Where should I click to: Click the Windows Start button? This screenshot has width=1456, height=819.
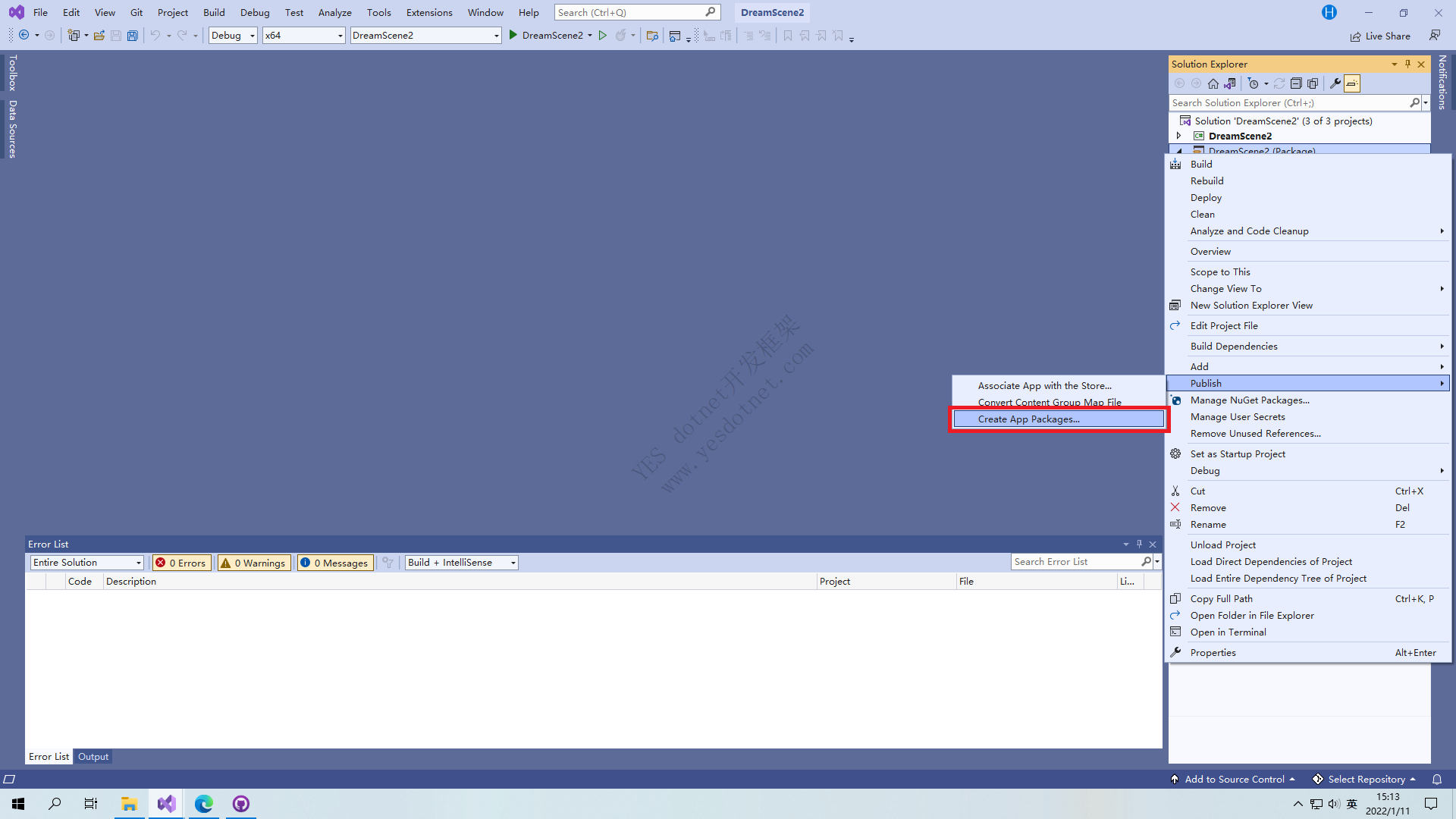coord(18,804)
